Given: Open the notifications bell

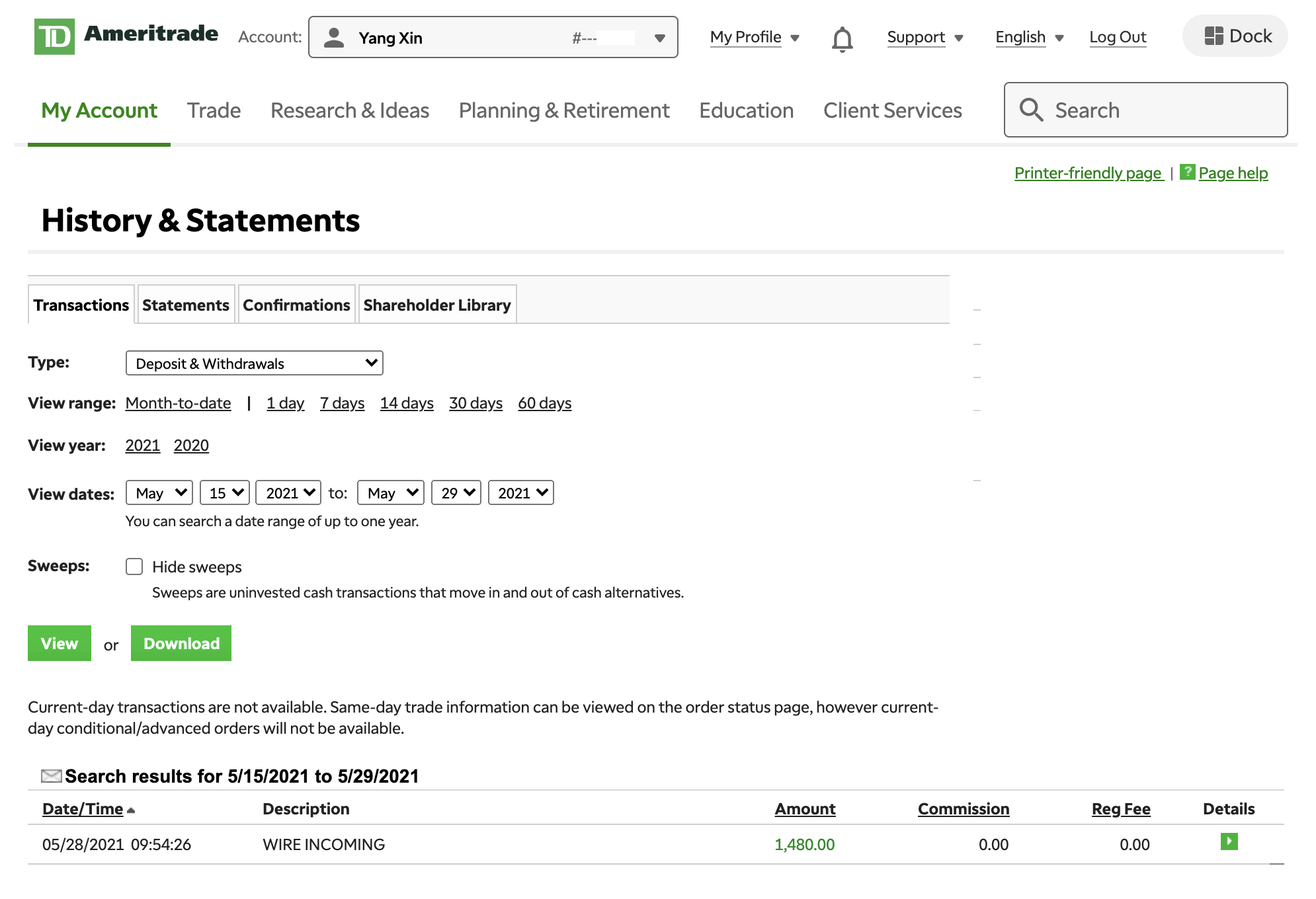Looking at the screenshot, I should (842, 38).
